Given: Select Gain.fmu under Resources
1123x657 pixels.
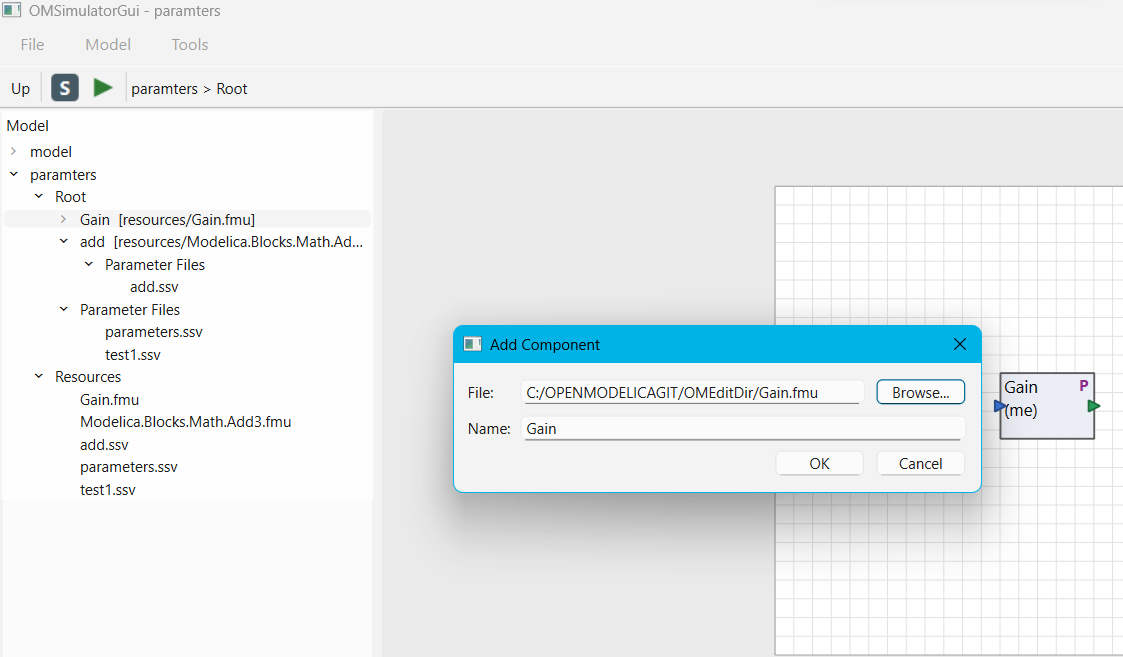Looking at the screenshot, I should coord(110,400).
